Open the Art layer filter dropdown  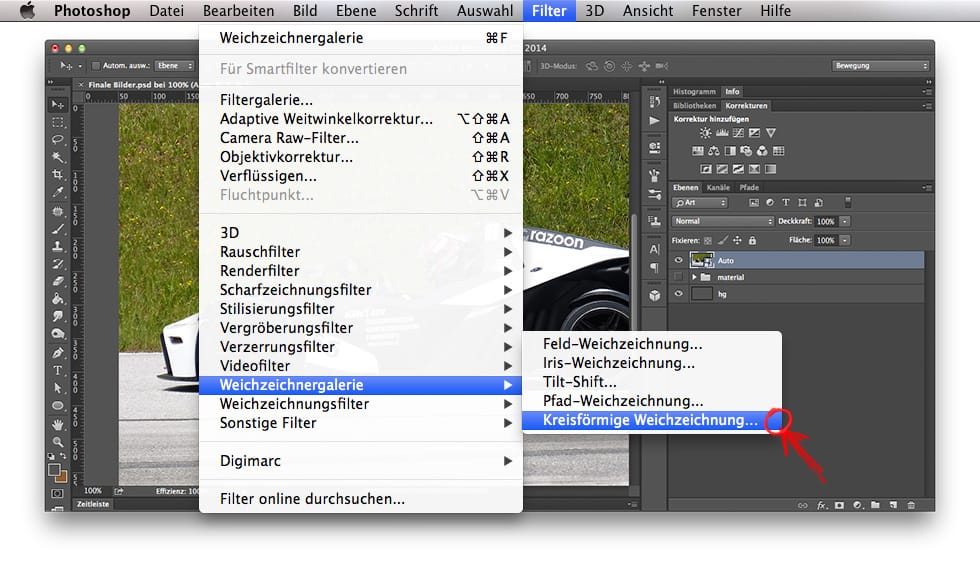[x=699, y=202]
